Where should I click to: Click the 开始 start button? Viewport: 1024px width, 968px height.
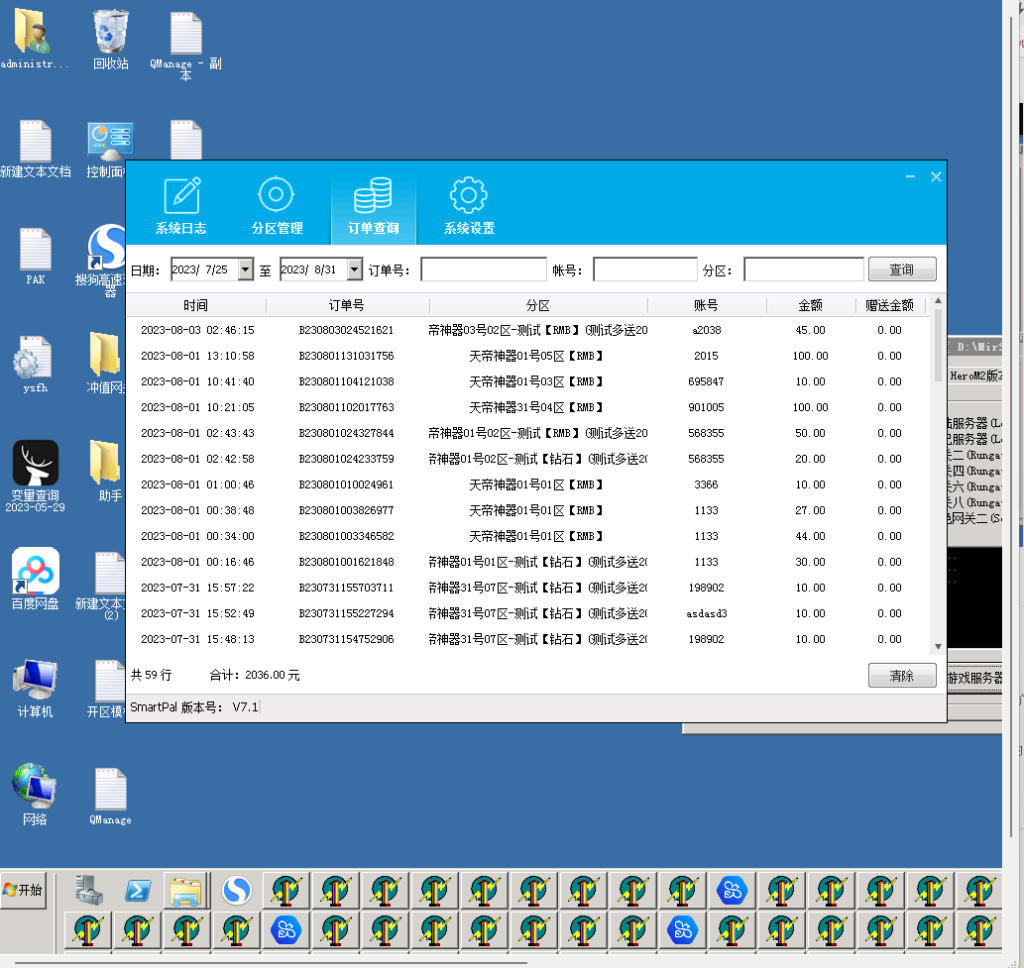[24, 890]
